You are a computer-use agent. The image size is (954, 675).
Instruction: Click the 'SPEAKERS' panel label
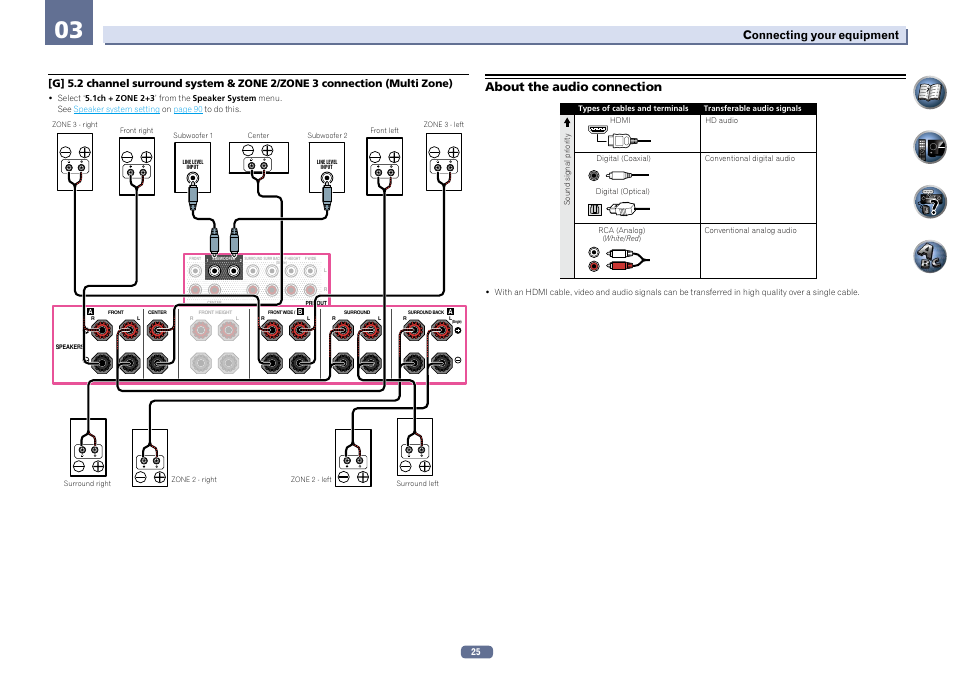[69, 347]
